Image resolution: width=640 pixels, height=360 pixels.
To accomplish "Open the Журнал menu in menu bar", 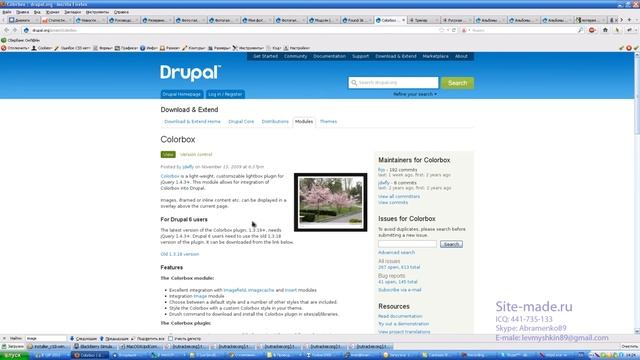I will pyautogui.click(x=52, y=12).
